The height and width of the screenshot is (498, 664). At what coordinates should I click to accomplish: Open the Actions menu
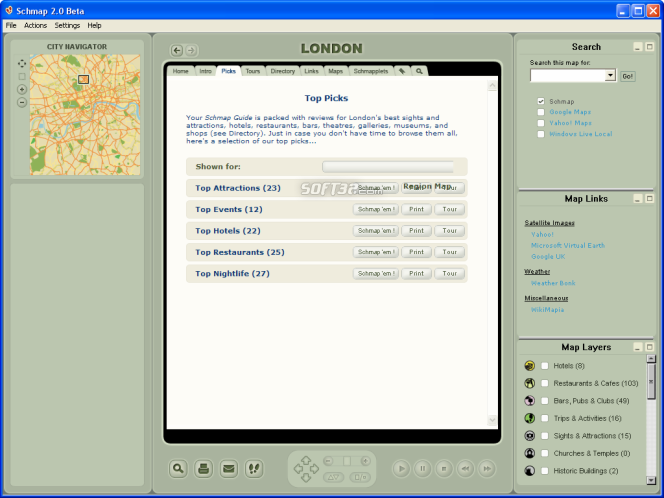(x=35, y=25)
